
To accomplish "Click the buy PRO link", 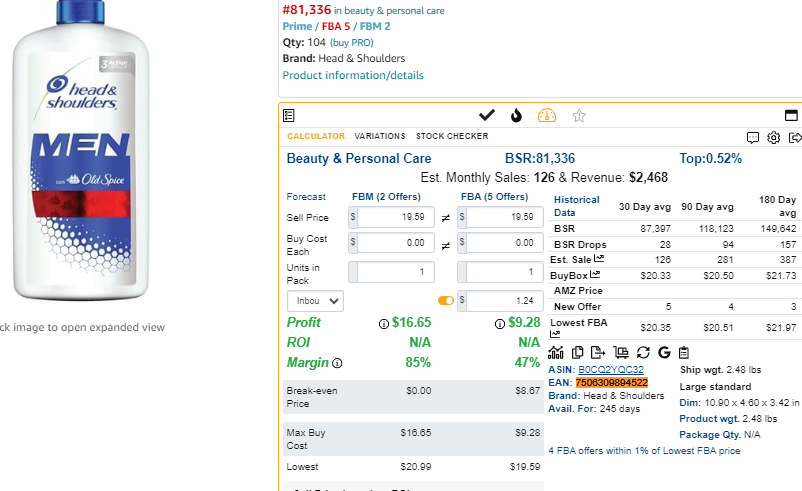I will 352,42.
